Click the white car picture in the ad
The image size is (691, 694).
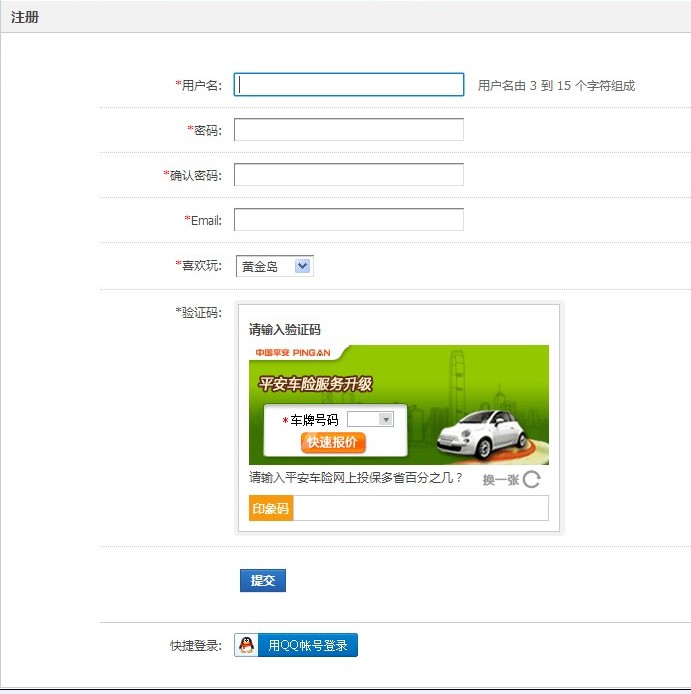(x=483, y=435)
